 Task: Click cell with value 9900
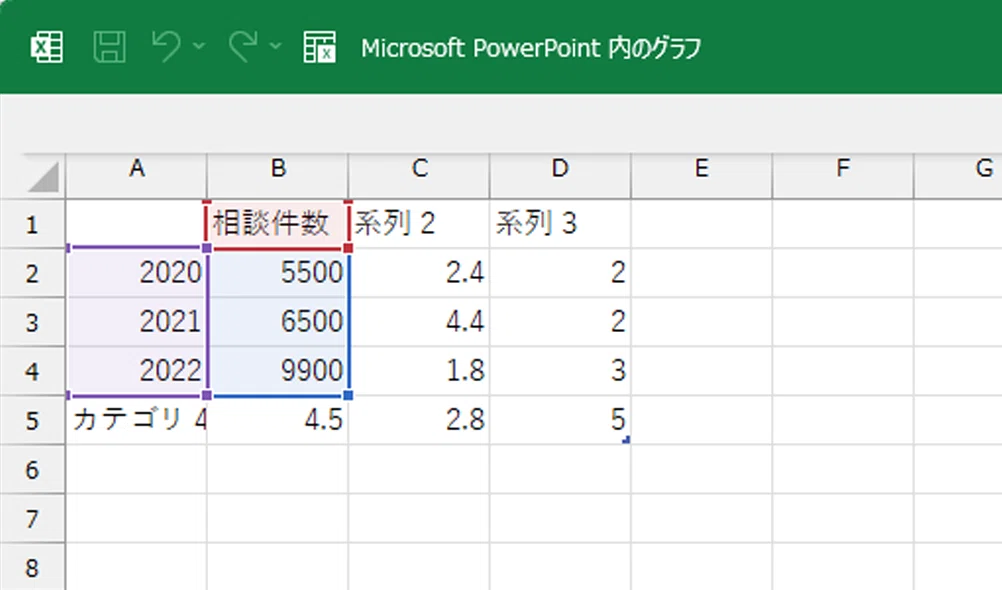point(278,371)
